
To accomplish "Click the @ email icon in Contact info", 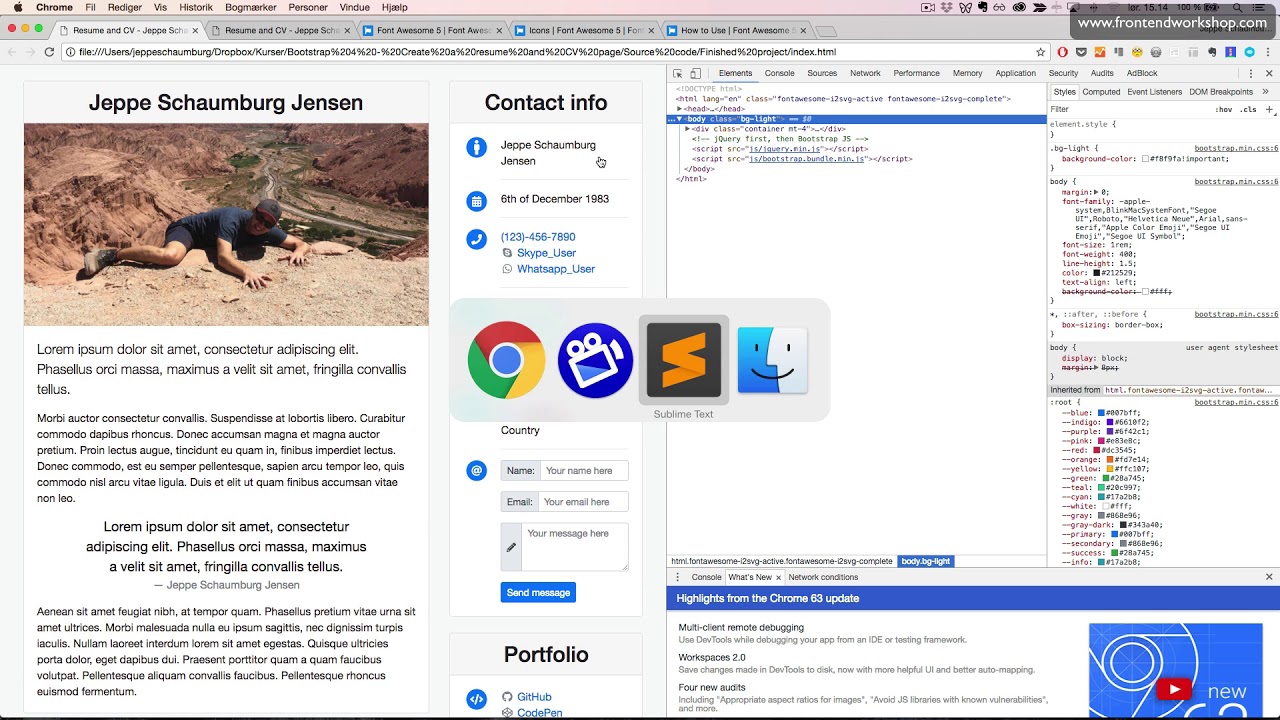I will (x=476, y=470).
